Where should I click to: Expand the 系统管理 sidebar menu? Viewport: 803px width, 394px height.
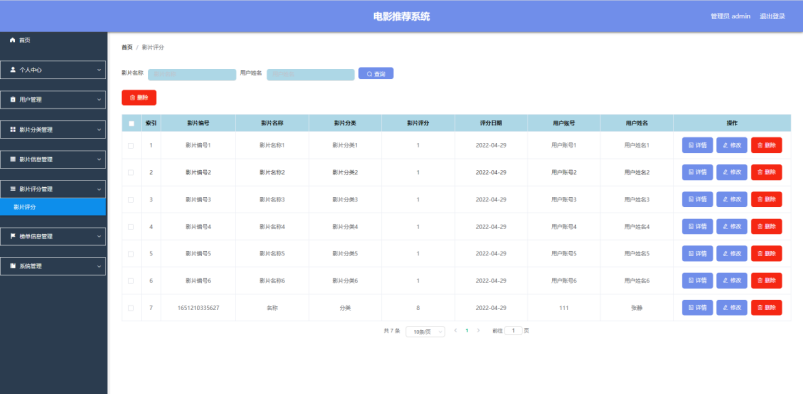(53, 266)
